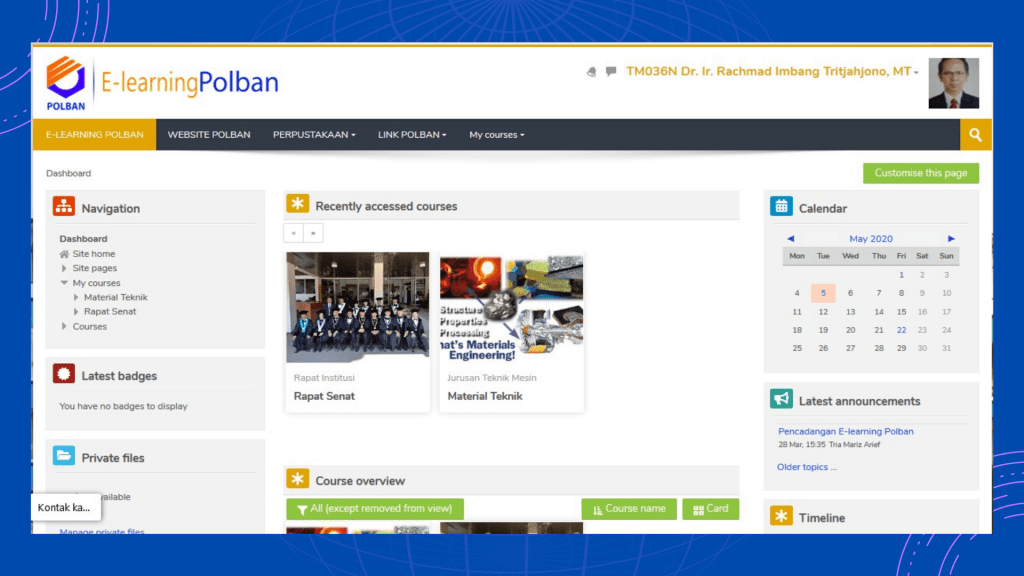Screen dimensions: 1024x576
Task: Open the PERPUSTAKAAN dropdown menu
Action: (x=314, y=135)
